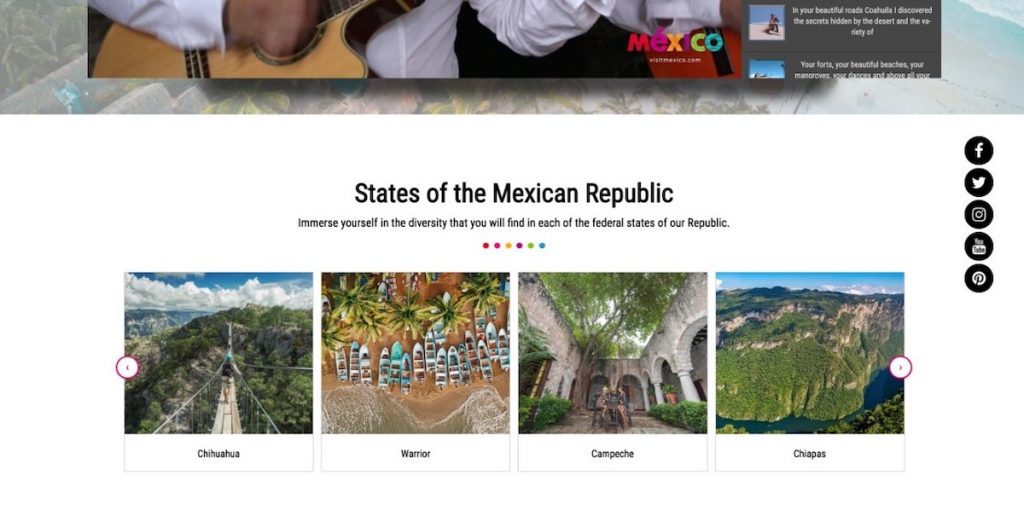The width and height of the screenshot is (1024, 521).
Task: Open the Instagram social icon
Action: pos(978,214)
